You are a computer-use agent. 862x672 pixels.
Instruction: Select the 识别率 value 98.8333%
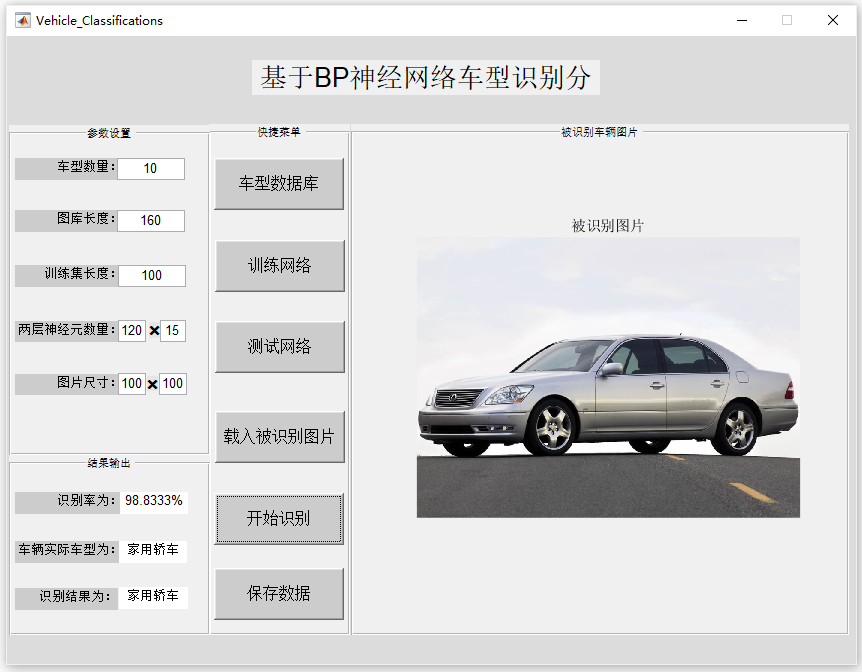(x=153, y=501)
